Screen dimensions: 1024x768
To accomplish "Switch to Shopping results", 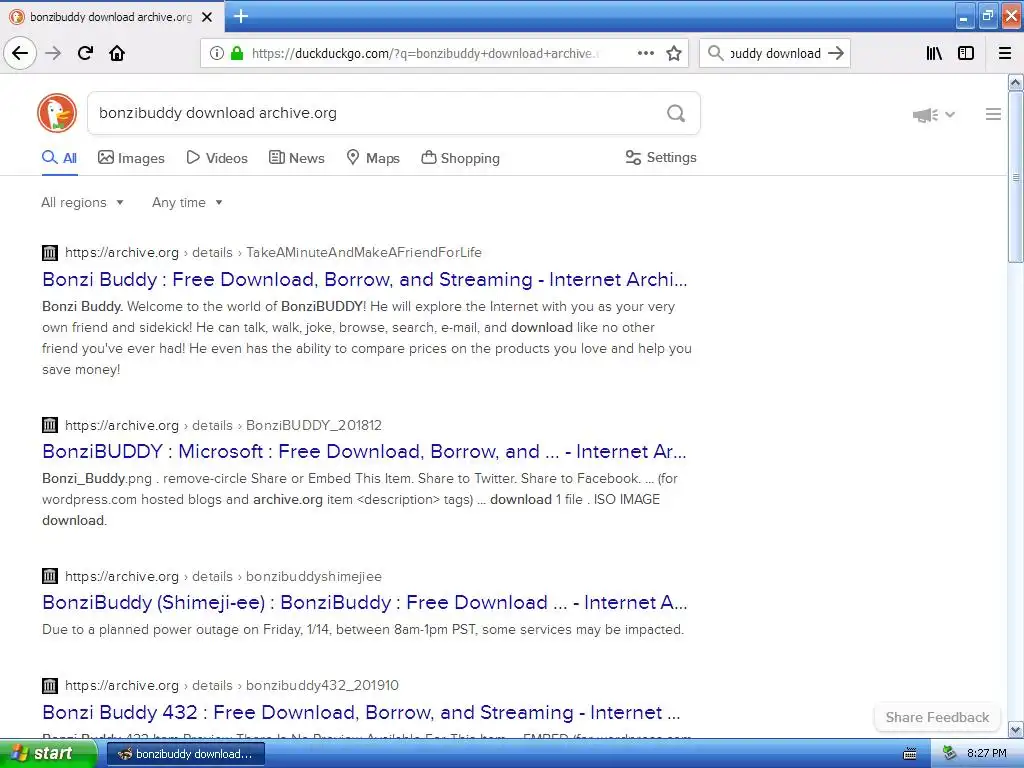I will [x=460, y=158].
